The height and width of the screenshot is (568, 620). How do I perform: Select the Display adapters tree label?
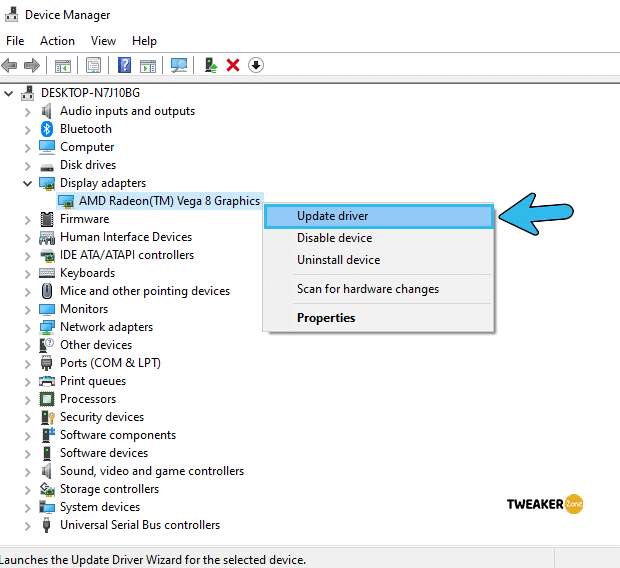pos(103,183)
